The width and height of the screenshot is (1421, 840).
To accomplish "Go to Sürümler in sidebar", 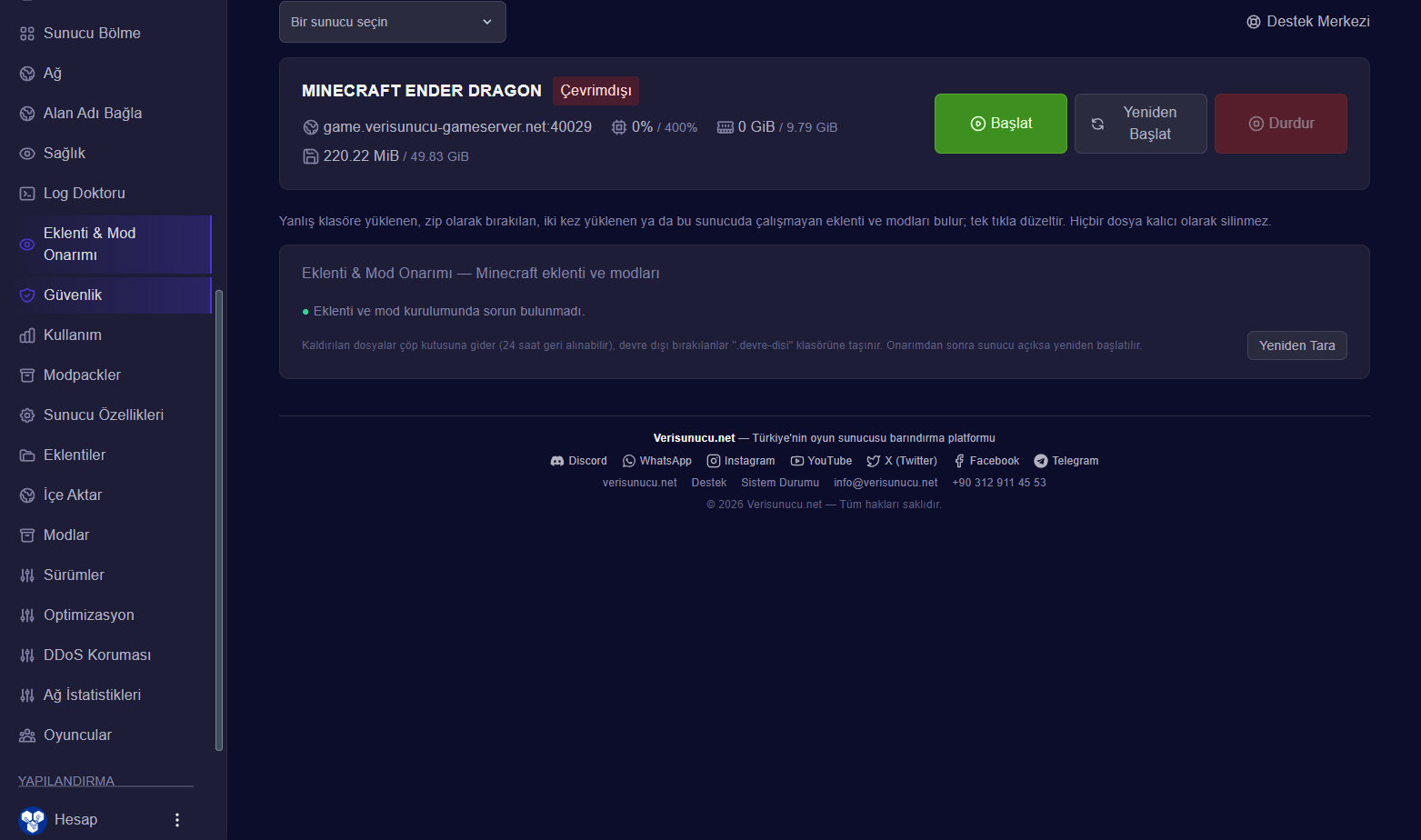I will [115, 575].
